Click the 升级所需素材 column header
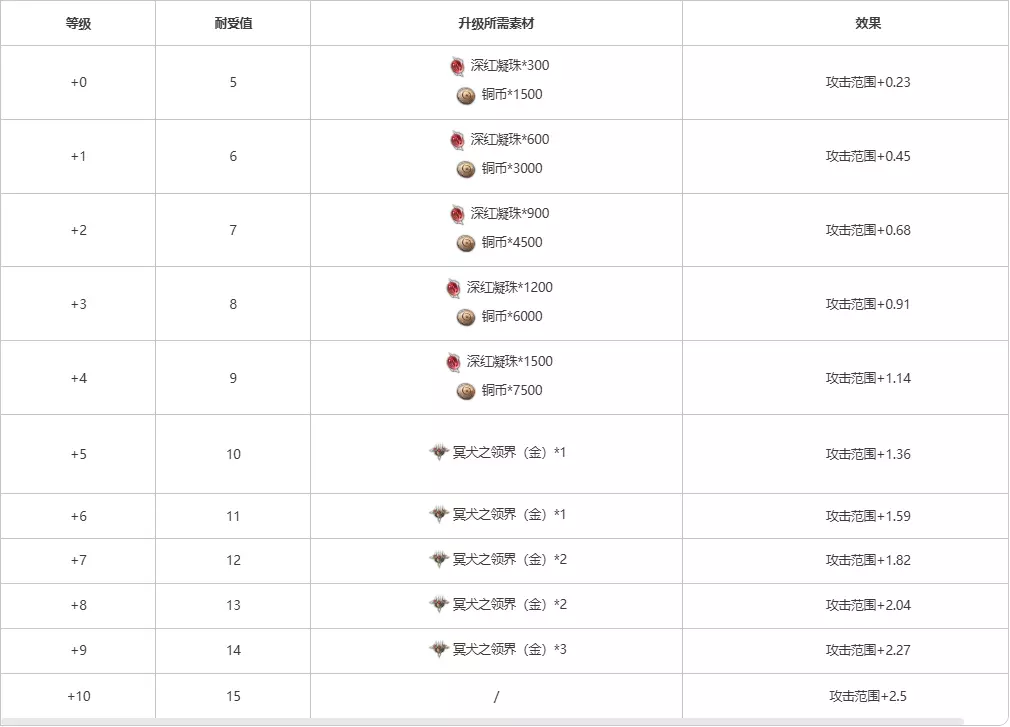 point(496,23)
